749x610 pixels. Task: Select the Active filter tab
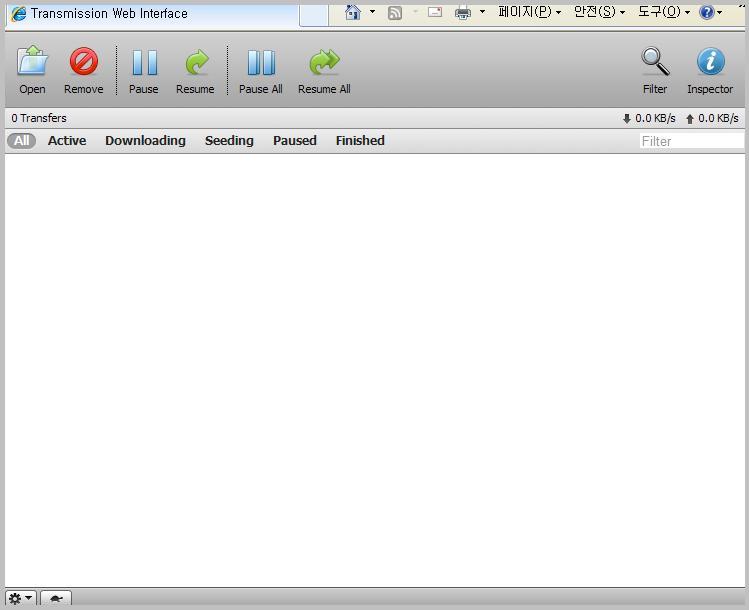(x=67, y=140)
